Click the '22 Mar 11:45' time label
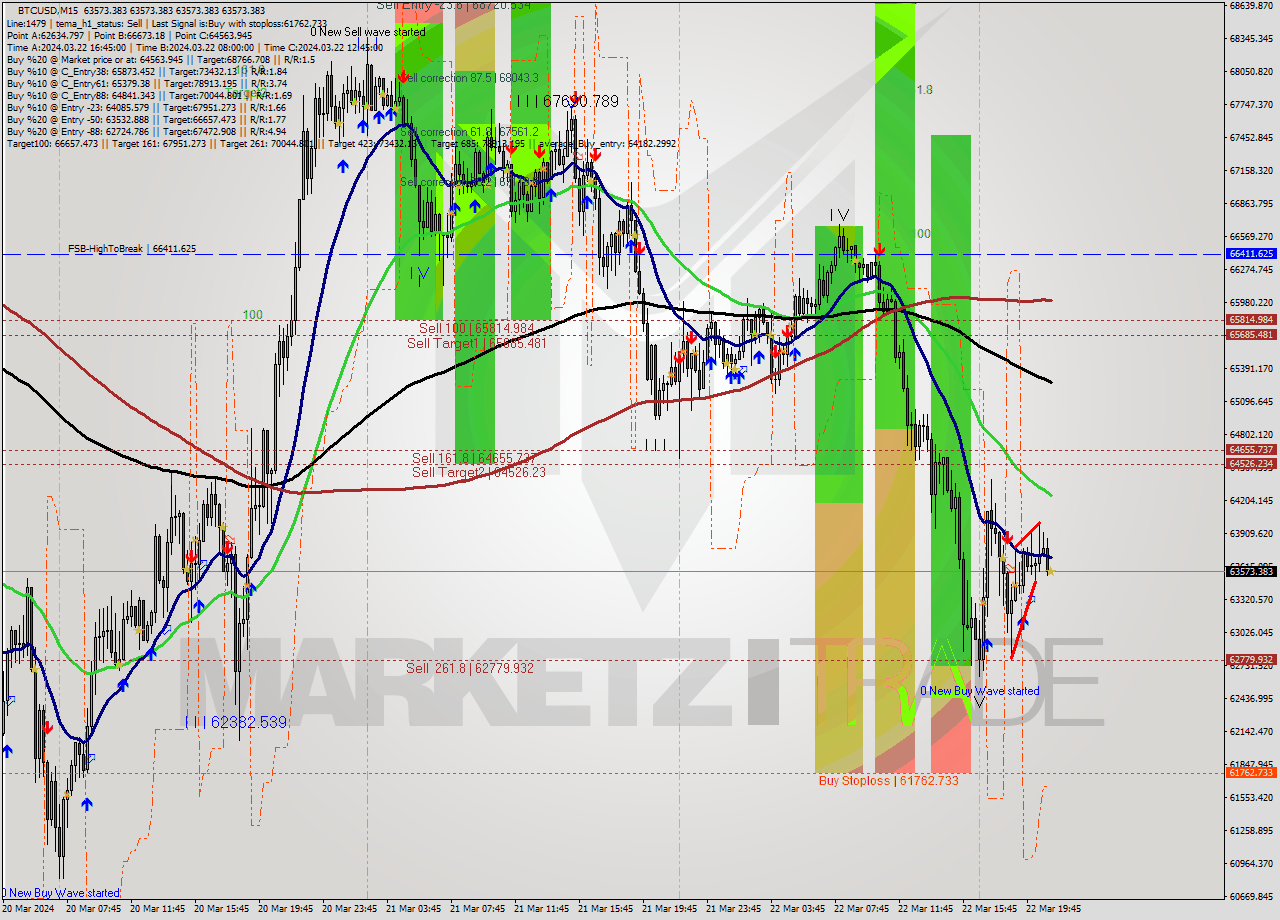The width and height of the screenshot is (1280, 920). 925,909
